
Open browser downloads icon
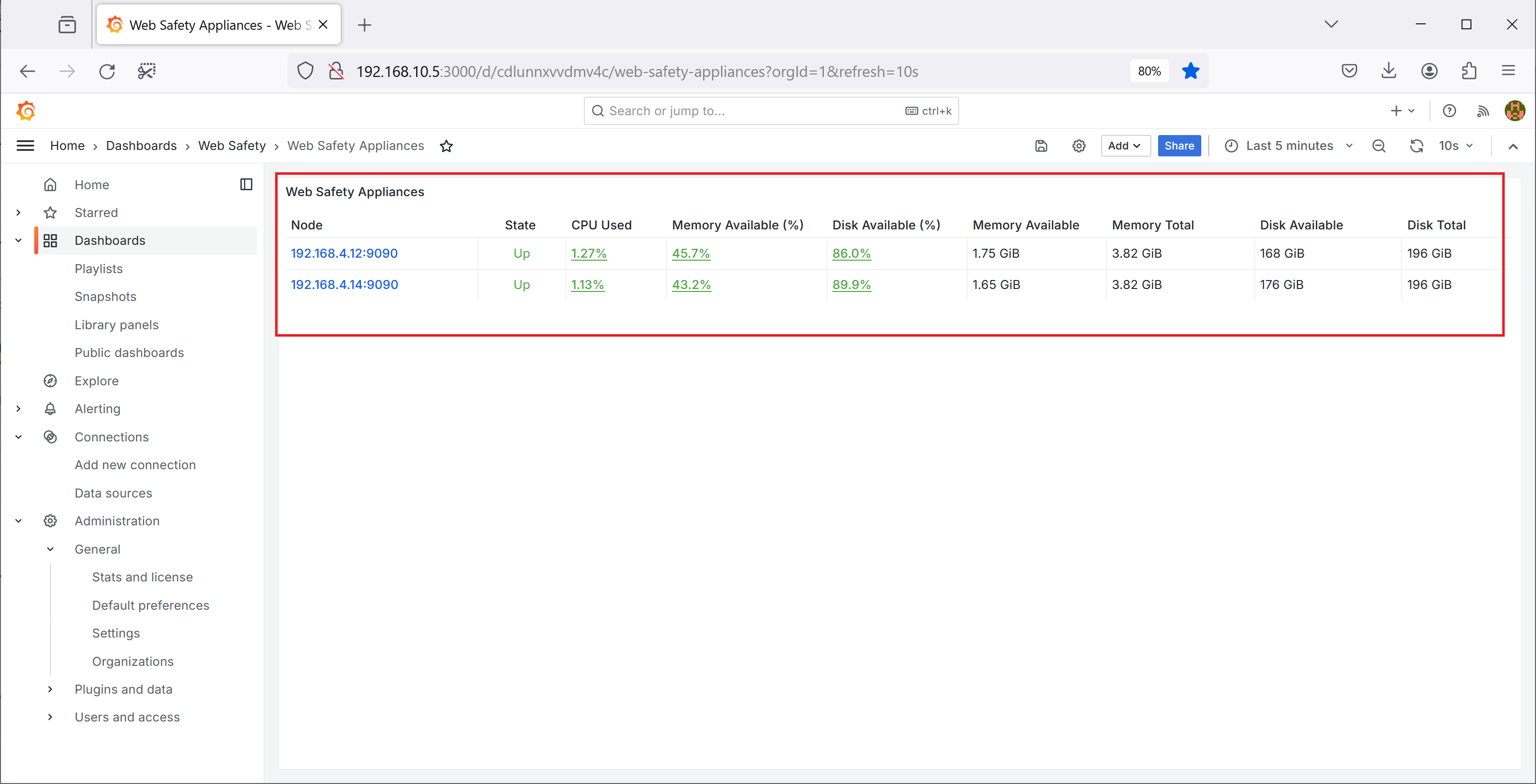point(1389,71)
